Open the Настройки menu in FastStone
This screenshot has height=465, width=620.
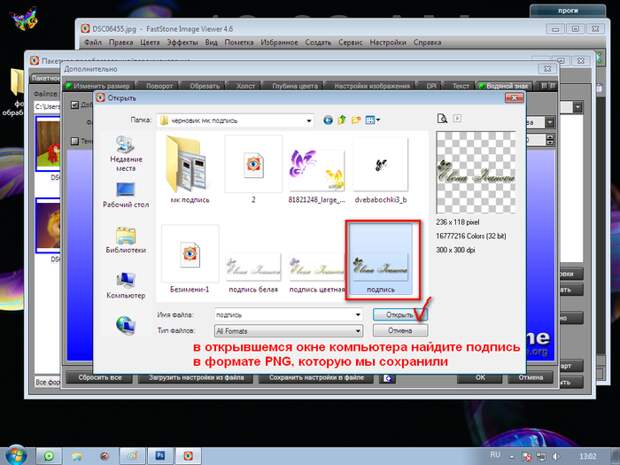click(388, 42)
